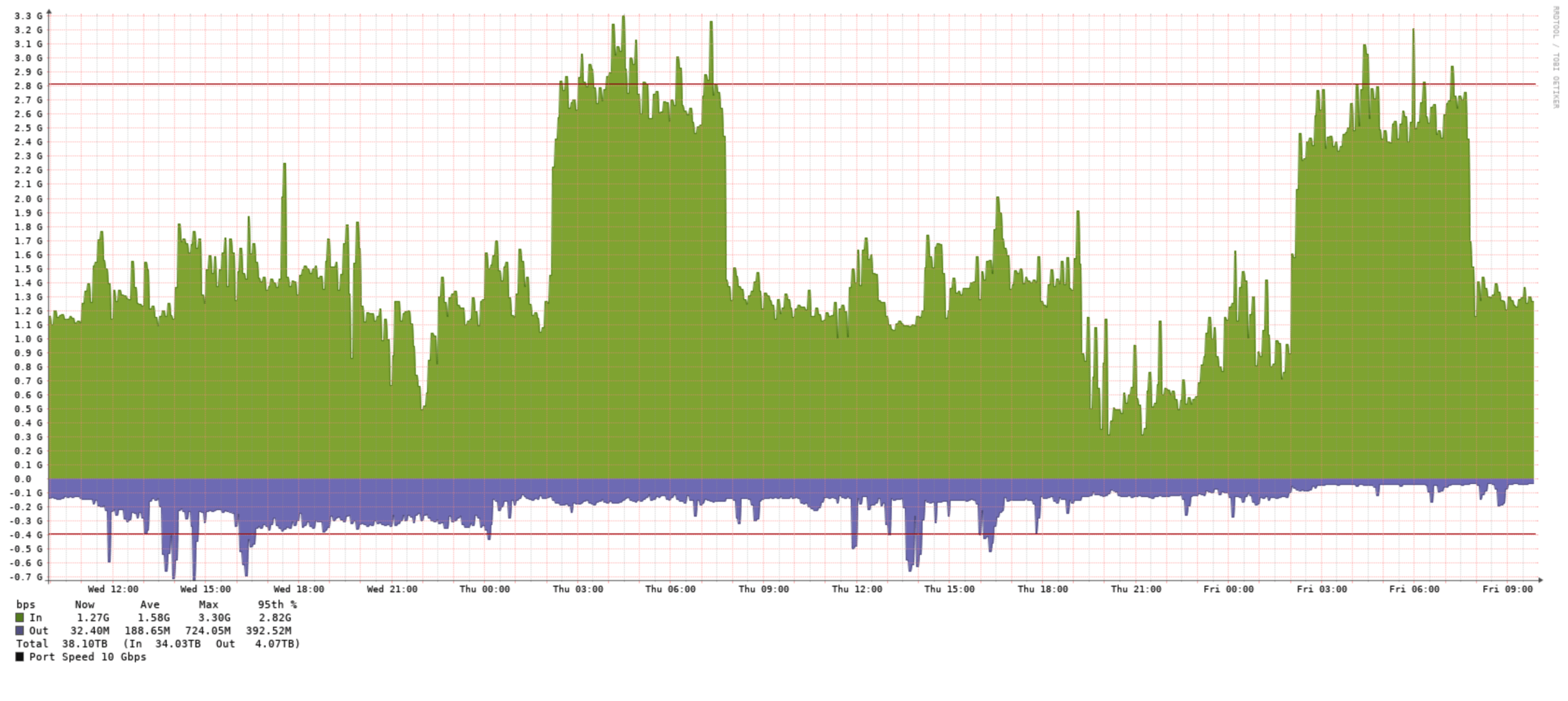
Task: Toggle the Port Speed 10 Gbps entry
Action: 82,657
